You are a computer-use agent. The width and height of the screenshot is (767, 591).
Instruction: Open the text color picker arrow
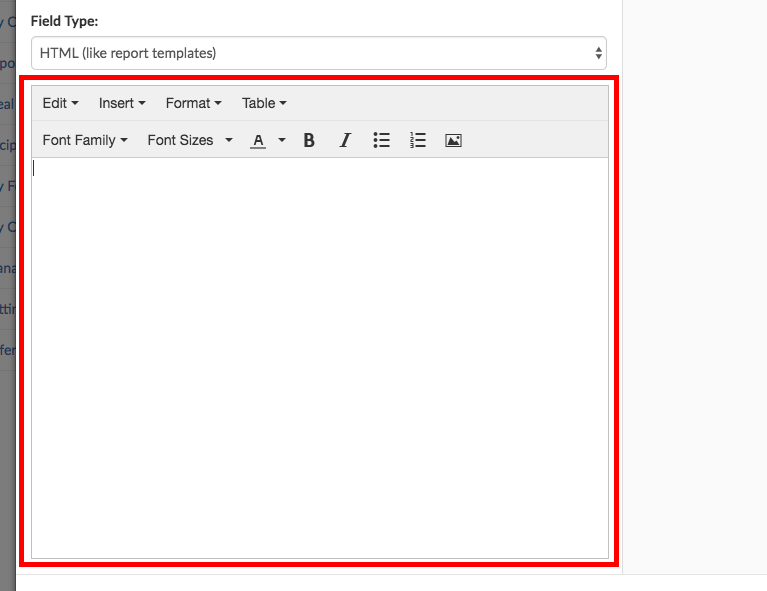[282, 141]
